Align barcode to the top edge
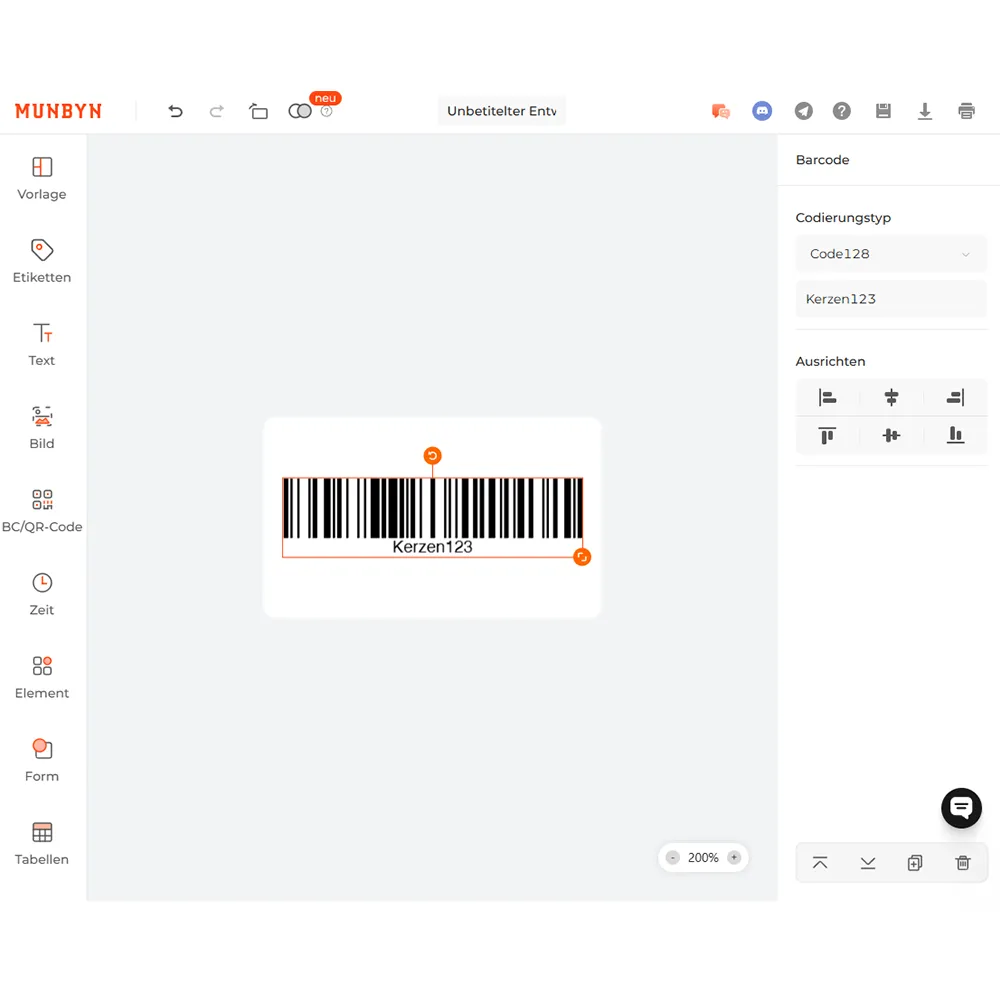1000x1000 pixels. [827, 436]
